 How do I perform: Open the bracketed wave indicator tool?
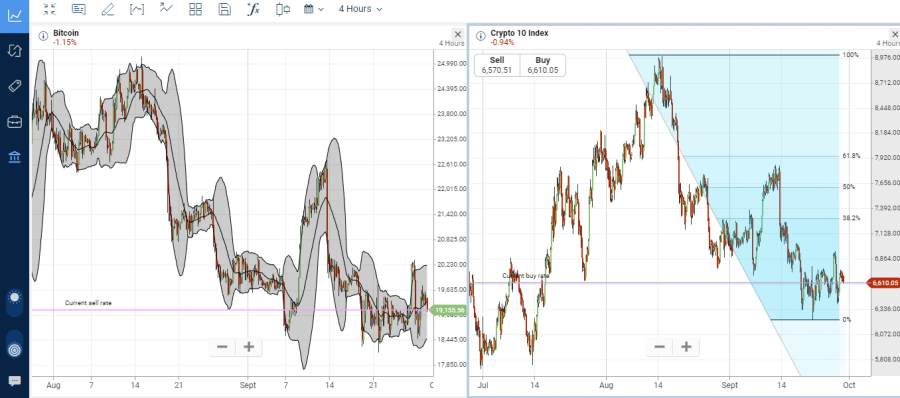coord(137,9)
